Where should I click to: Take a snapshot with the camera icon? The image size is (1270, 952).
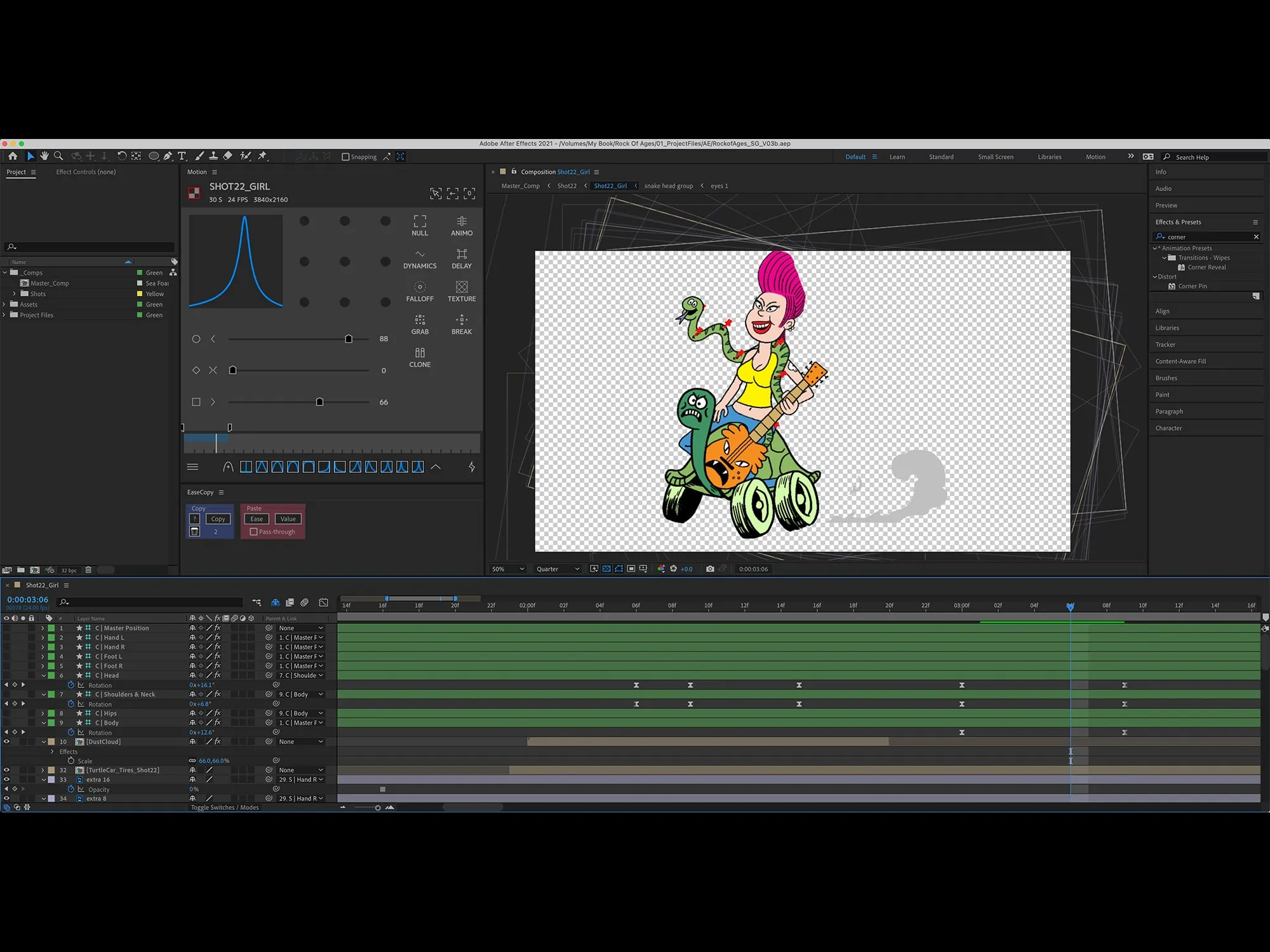(x=710, y=569)
